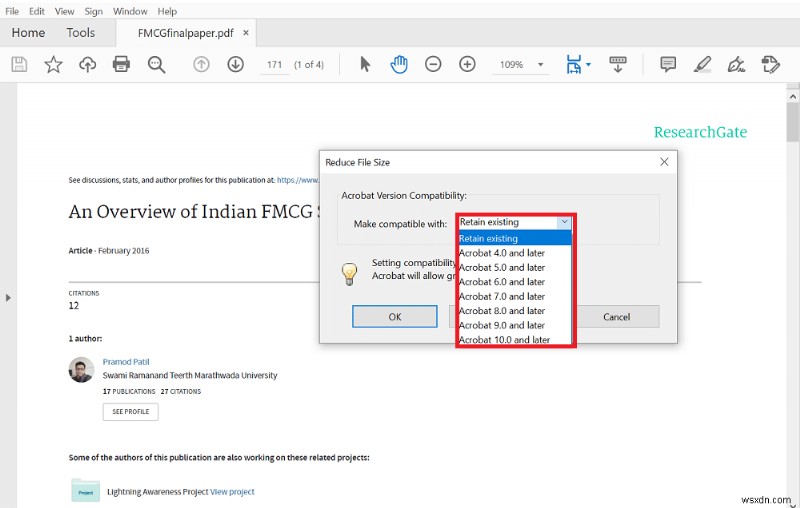
Task: Open the zoom percentage dropdown arrow
Action: (x=540, y=65)
